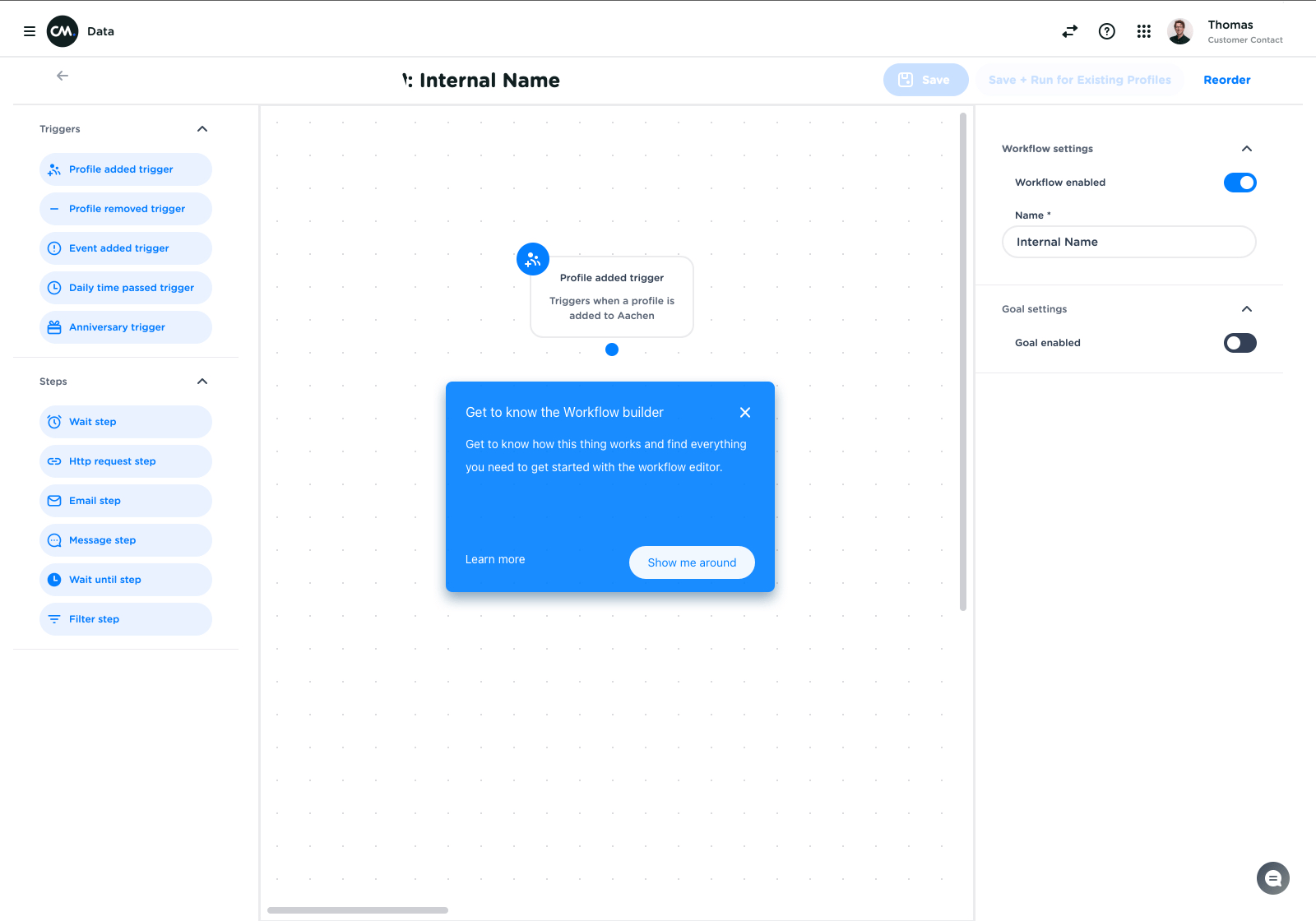1316x921 pixels.
Task: Open the hamburger navigation menu
Action: [x=30, y=31]
